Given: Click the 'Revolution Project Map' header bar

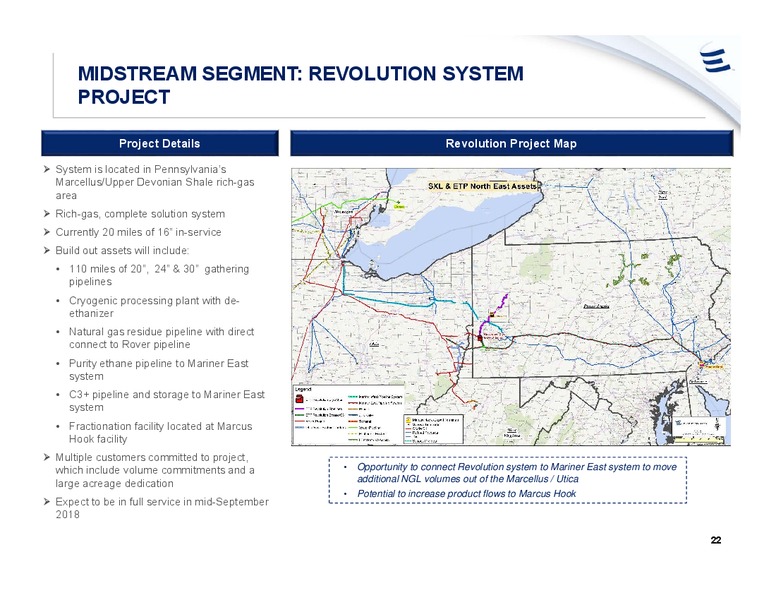Looking at the screenshot, I should pyautogui.click(x=511, y=144).
